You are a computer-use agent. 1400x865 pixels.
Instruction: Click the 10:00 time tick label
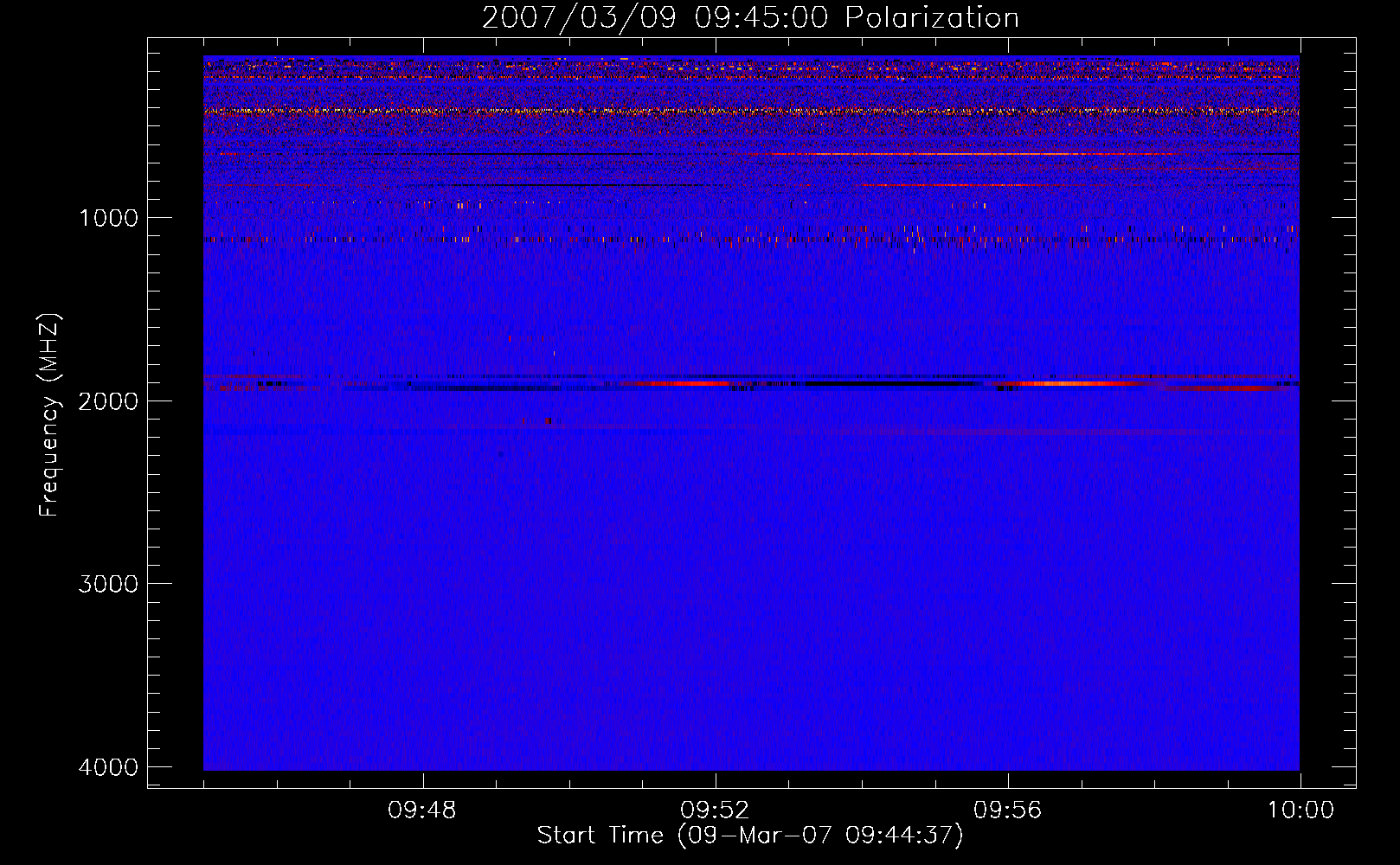(x=1300, y=811)
